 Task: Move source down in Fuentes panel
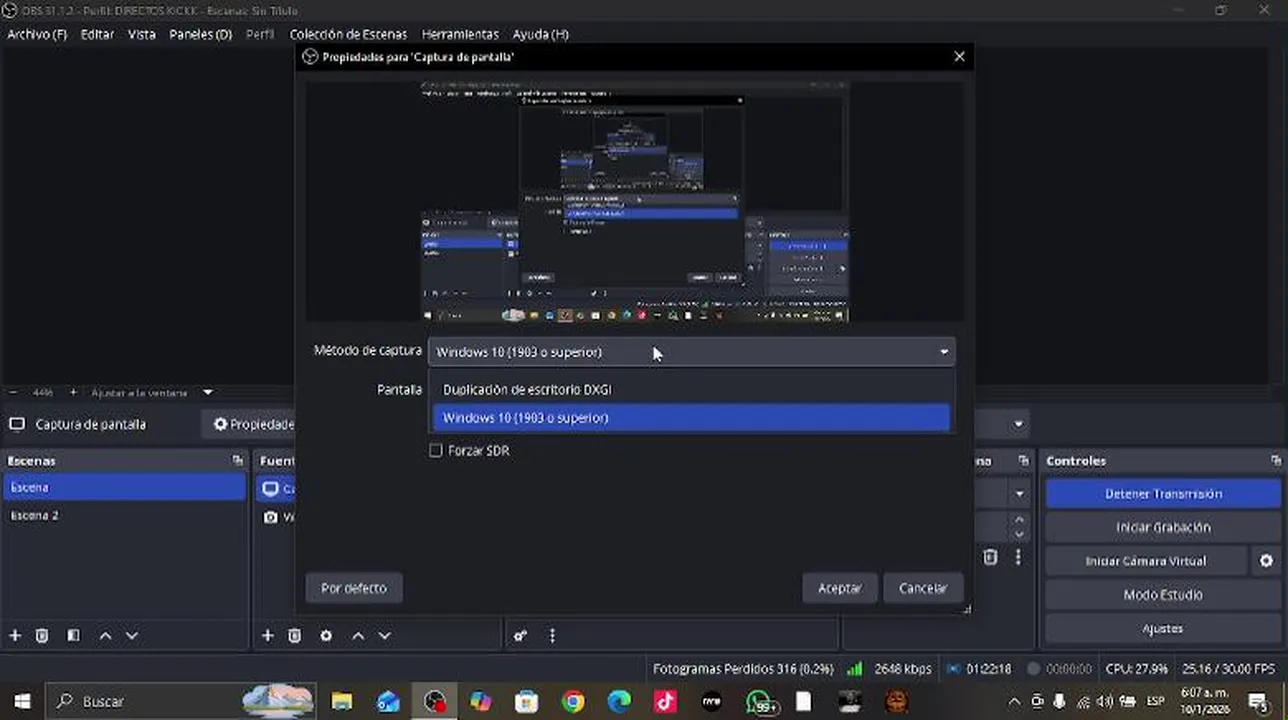(384, 635)
